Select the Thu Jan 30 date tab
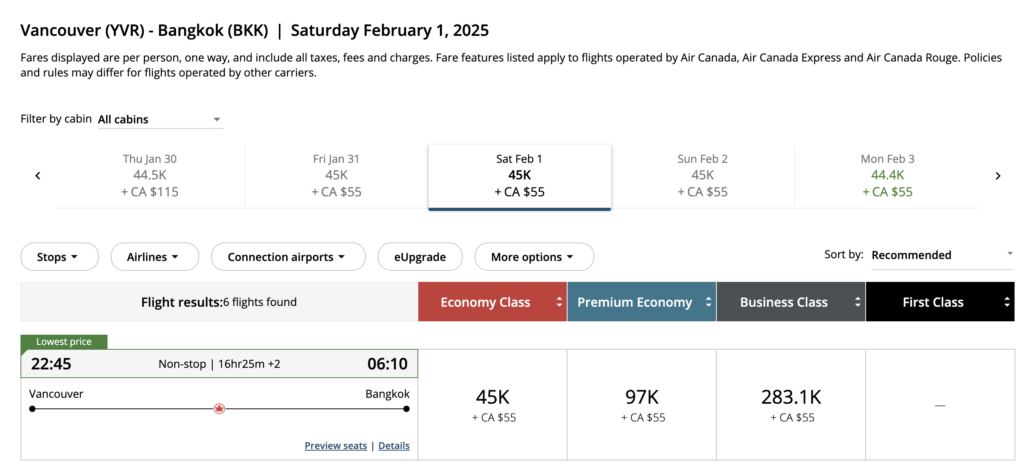 150,175
